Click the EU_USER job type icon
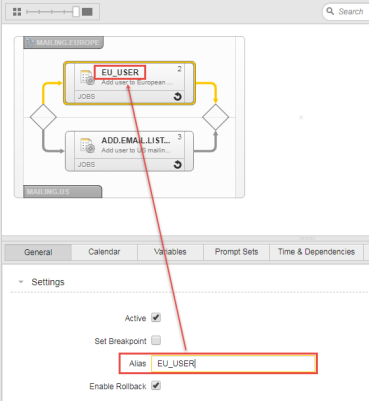Screen dimensions: 369x401 click(88, 77)
